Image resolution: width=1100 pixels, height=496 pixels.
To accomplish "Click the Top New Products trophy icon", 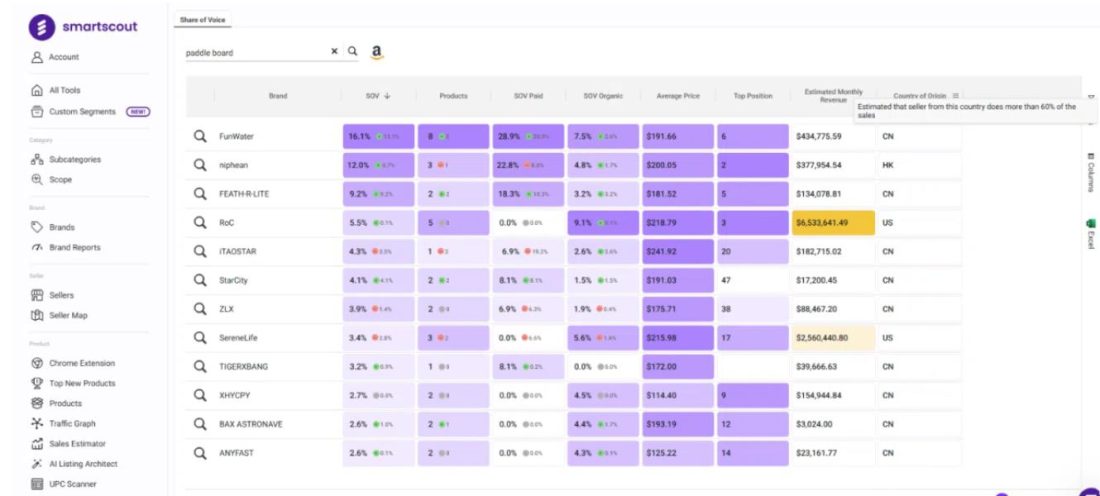I will point(37,383).
